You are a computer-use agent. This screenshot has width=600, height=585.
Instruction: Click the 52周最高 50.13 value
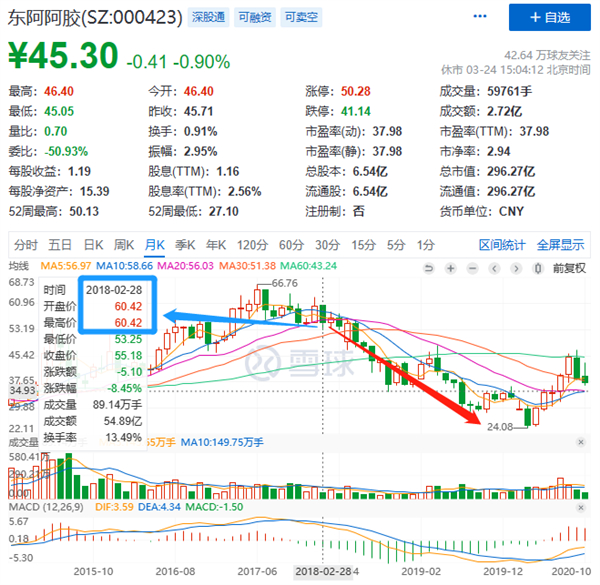(x=84, y=211)
